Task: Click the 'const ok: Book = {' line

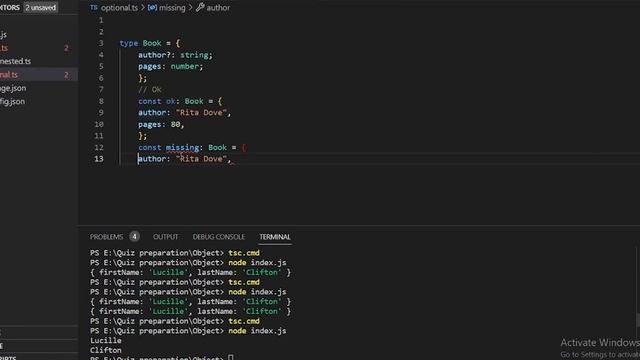Action: 180,101
